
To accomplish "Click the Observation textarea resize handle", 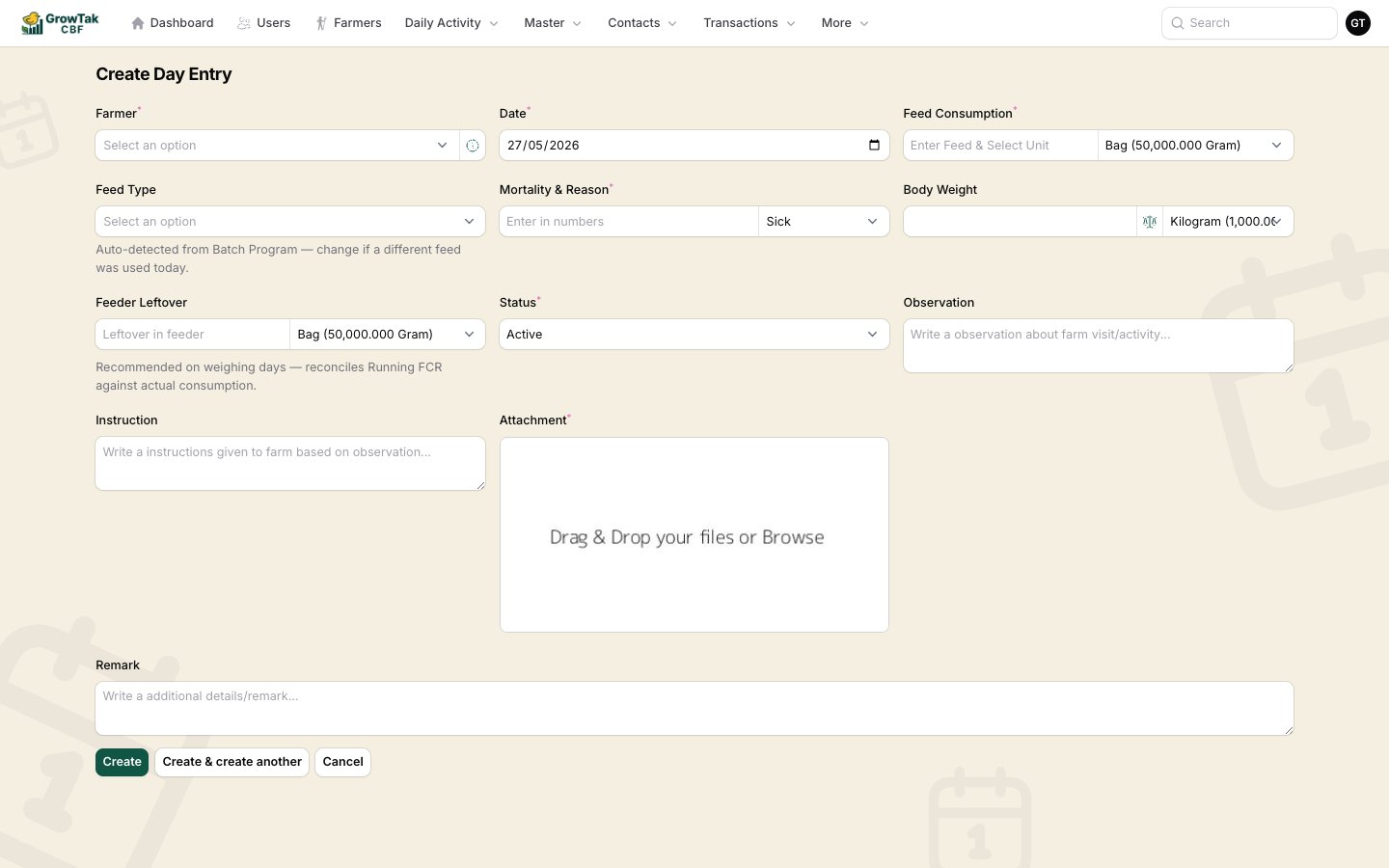I will (1288, 366).
